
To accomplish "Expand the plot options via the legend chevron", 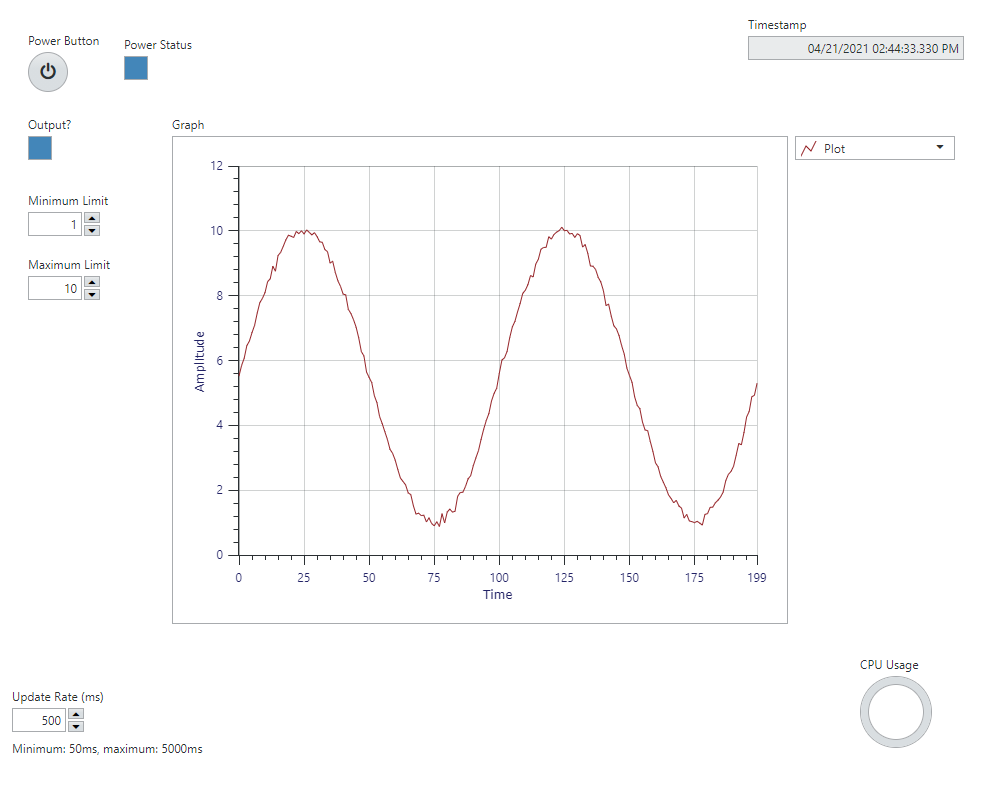I will (x=941, y=147).
